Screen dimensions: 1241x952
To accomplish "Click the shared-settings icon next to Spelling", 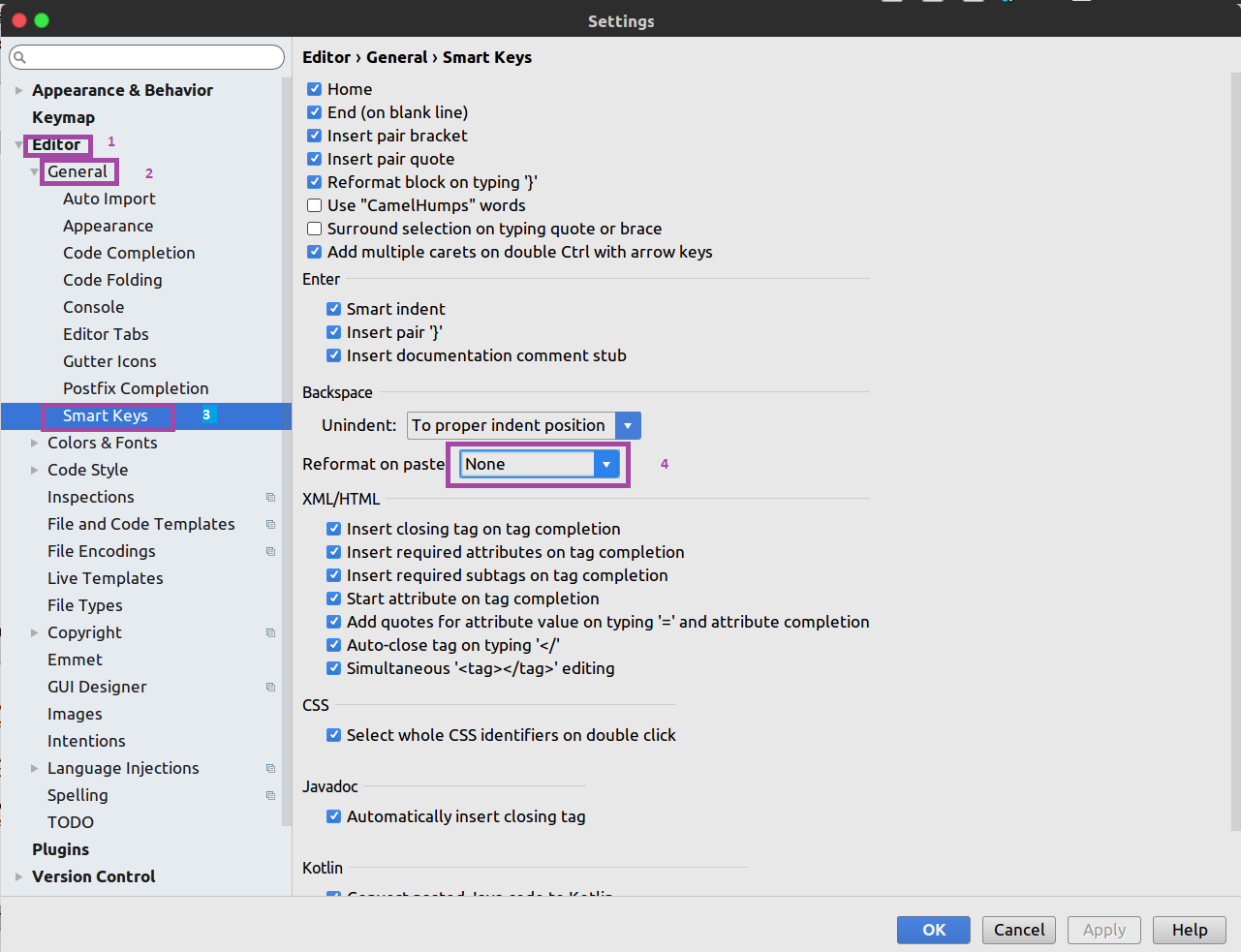I will [270, 795].
